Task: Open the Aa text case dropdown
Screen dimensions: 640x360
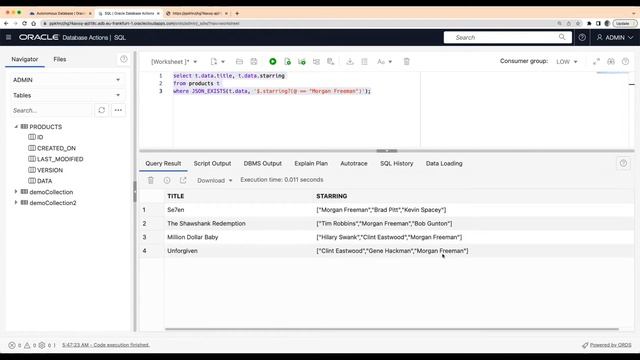Action: pos(384,62)
